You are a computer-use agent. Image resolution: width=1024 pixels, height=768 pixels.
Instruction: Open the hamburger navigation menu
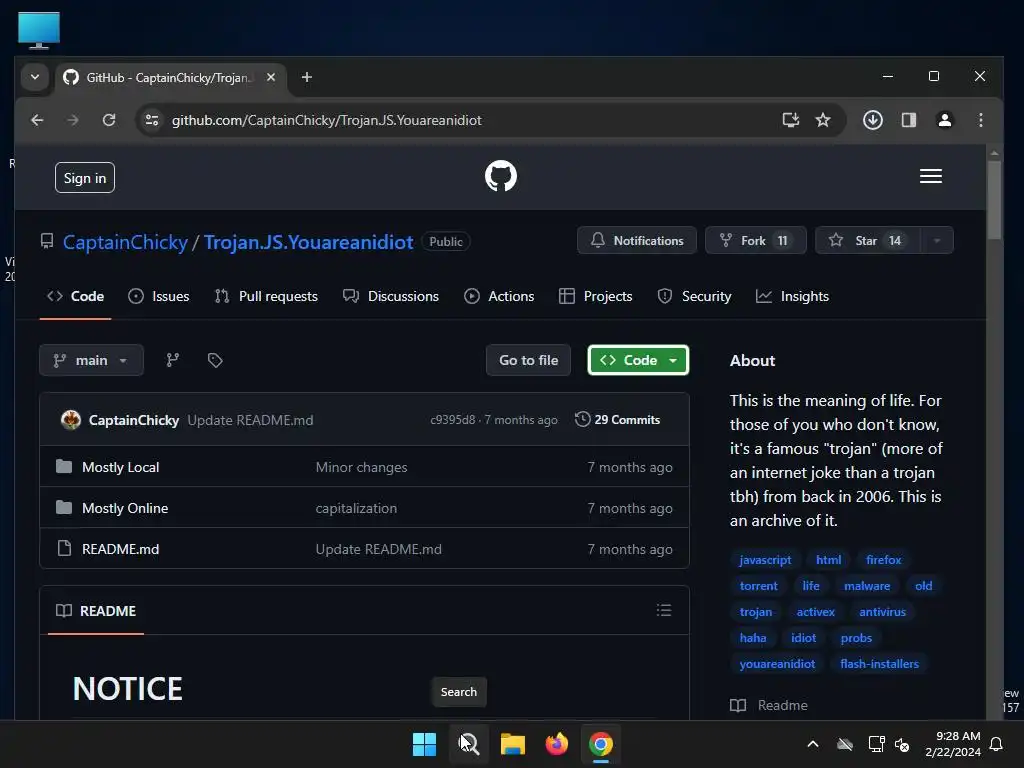coord(931,176)
